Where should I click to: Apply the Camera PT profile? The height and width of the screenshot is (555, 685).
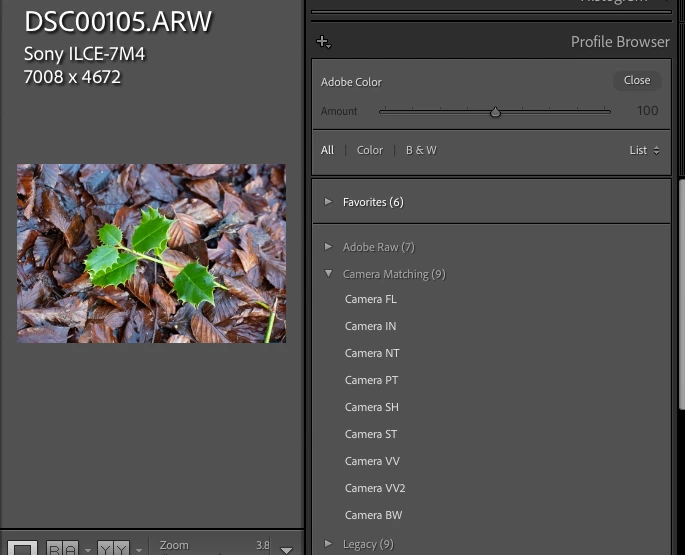point(371,380)
